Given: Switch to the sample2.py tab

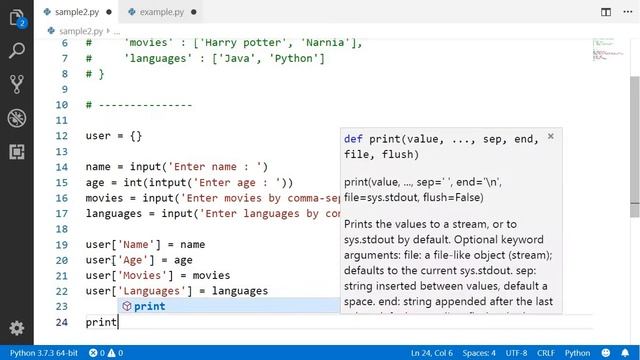Looking at the screenshot, I should tap(77, 12).
